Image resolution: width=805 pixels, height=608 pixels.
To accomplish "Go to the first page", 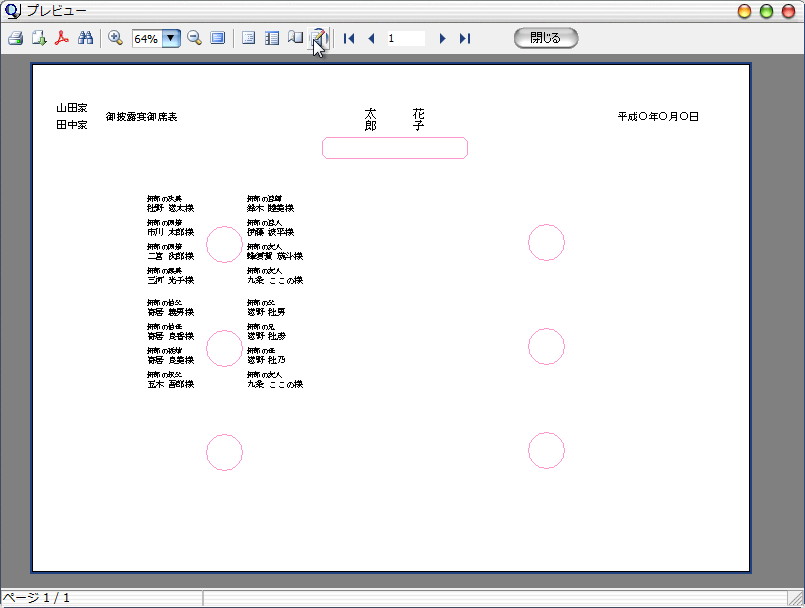I will (x=349, y=39).
